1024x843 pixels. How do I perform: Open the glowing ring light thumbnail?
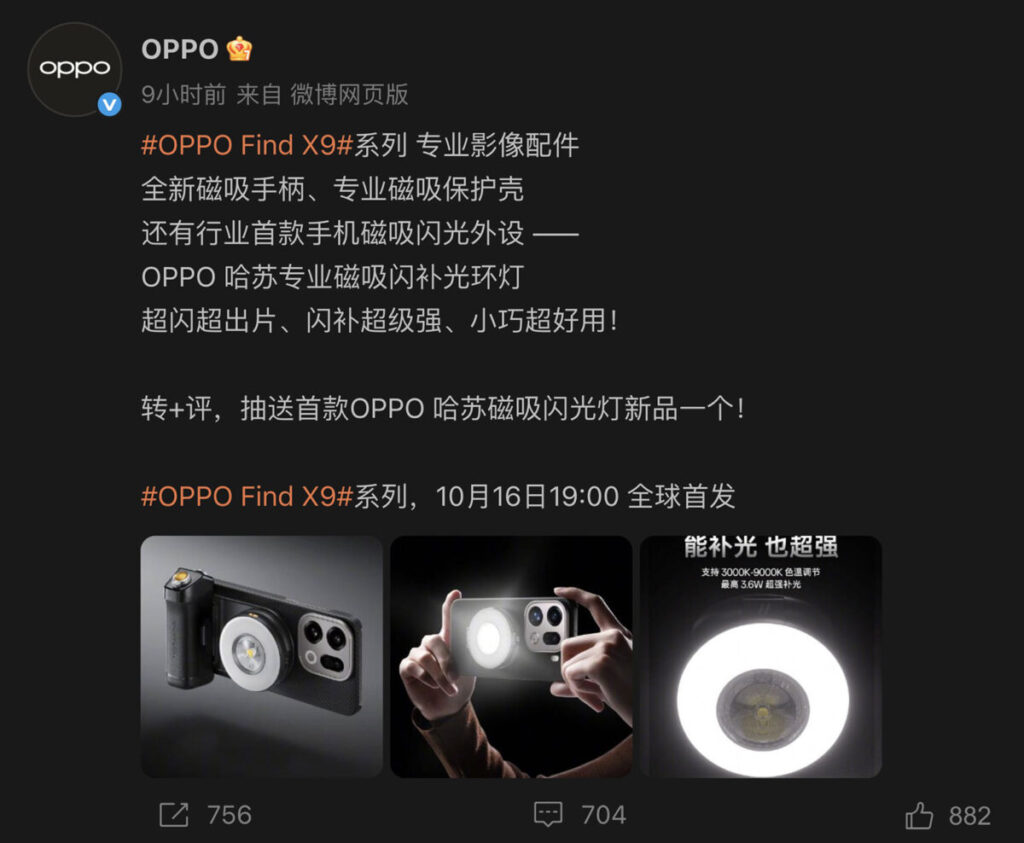coord(761,657)
